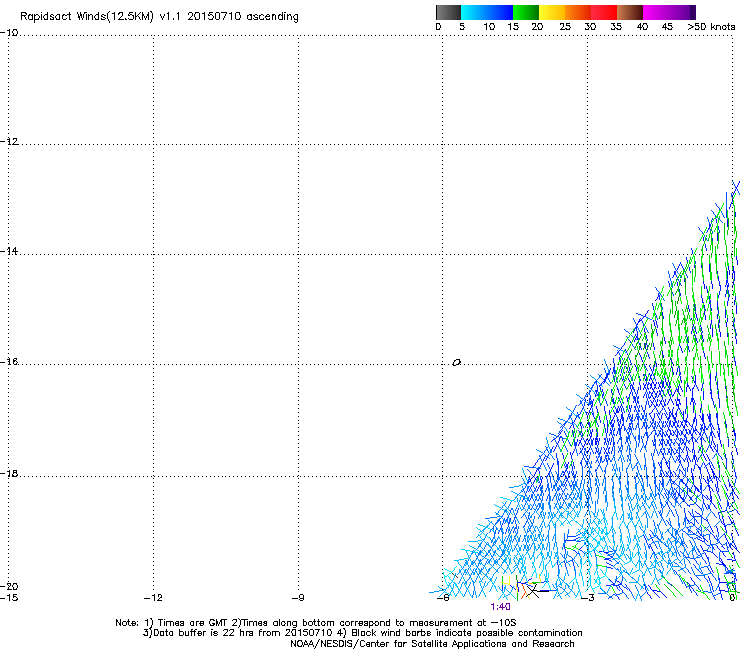Click the legend scale label '35'
This screenshot has width=740, height=650.
[616, 27]
